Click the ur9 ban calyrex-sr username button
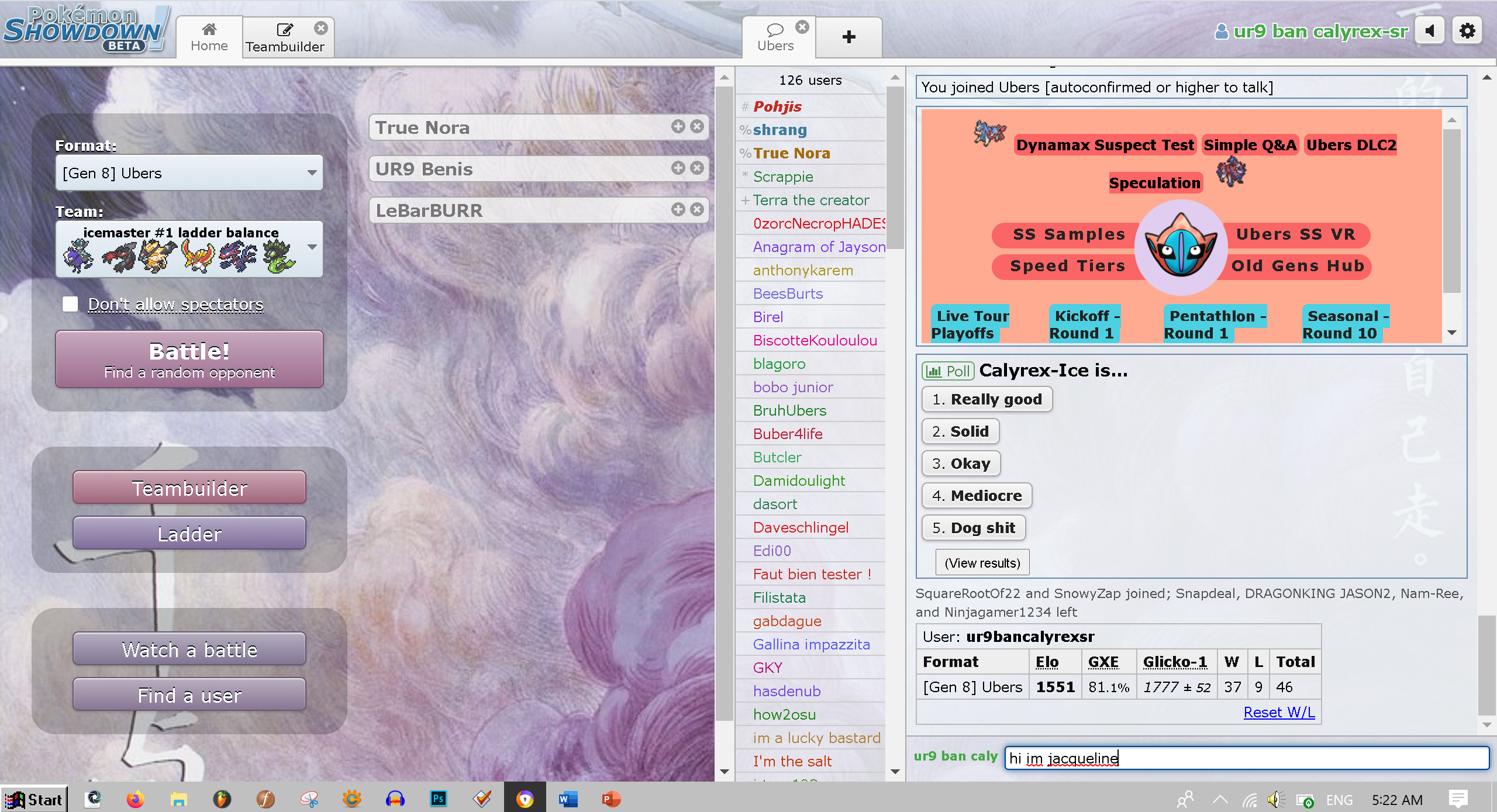The image size is (1497, 812). point(1312,31)
